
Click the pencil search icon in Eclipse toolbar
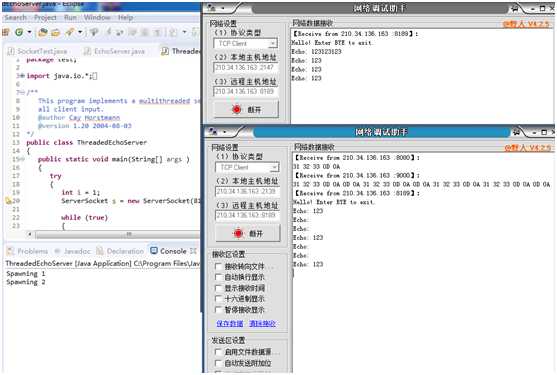point(70,33)
